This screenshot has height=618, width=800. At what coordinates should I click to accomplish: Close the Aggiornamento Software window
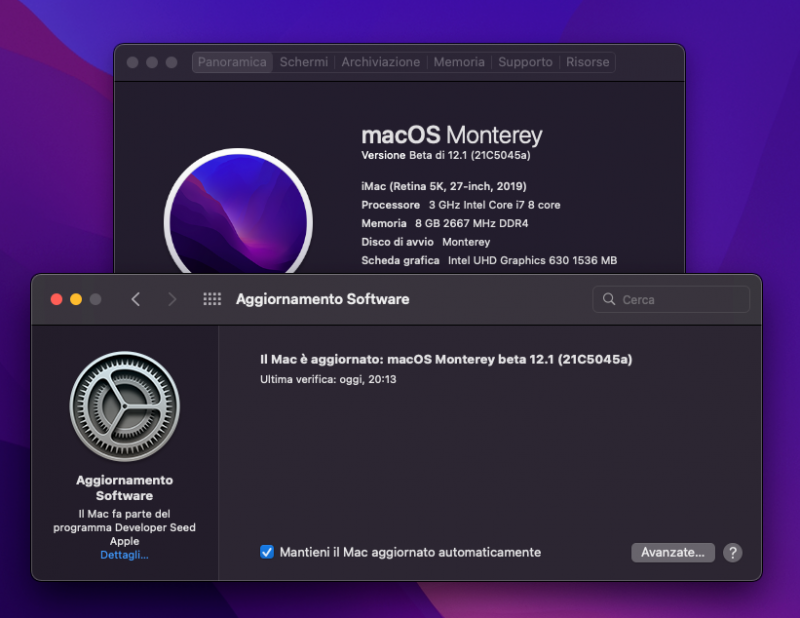57,300
